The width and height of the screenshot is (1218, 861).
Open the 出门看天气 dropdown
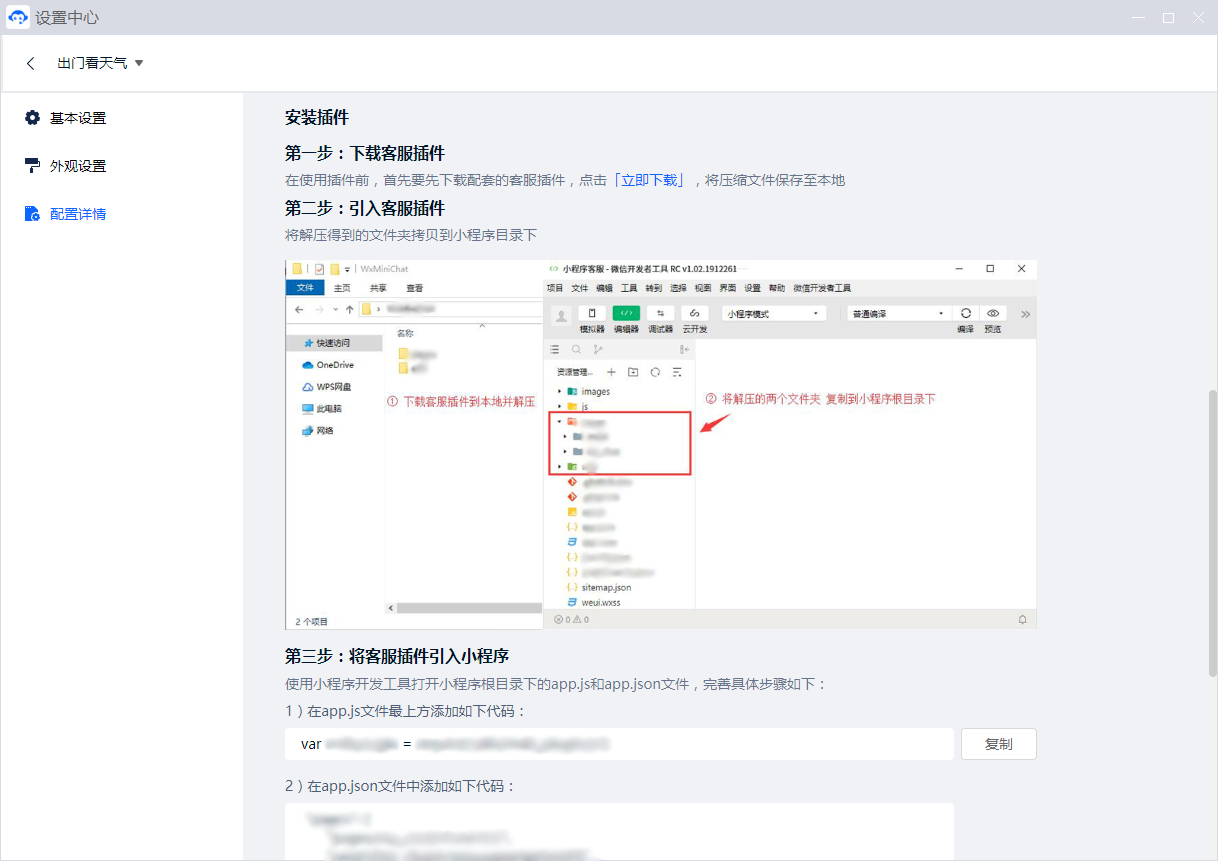[x=101, y=63]
